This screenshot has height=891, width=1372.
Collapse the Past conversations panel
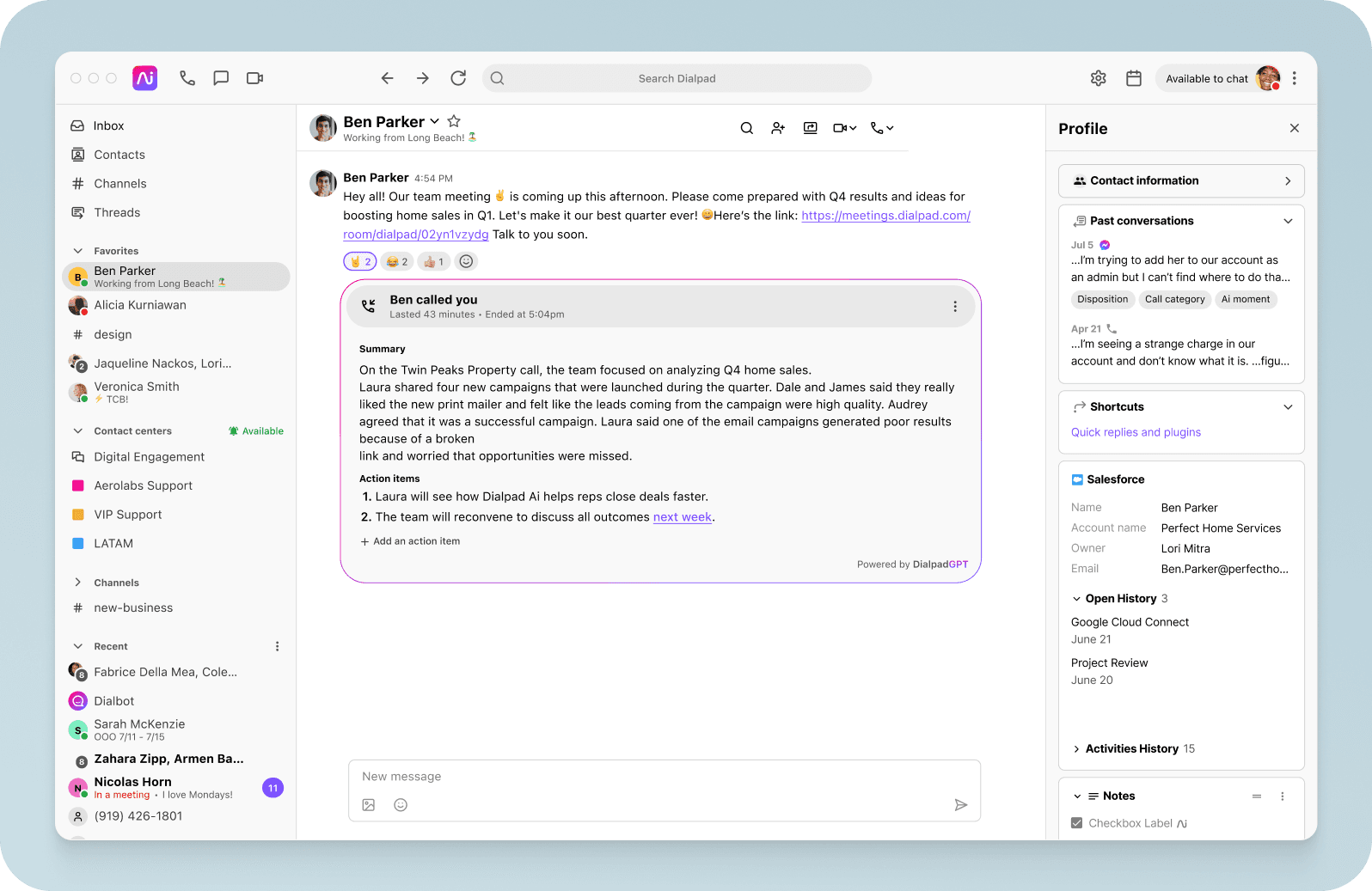point(1287,221)
